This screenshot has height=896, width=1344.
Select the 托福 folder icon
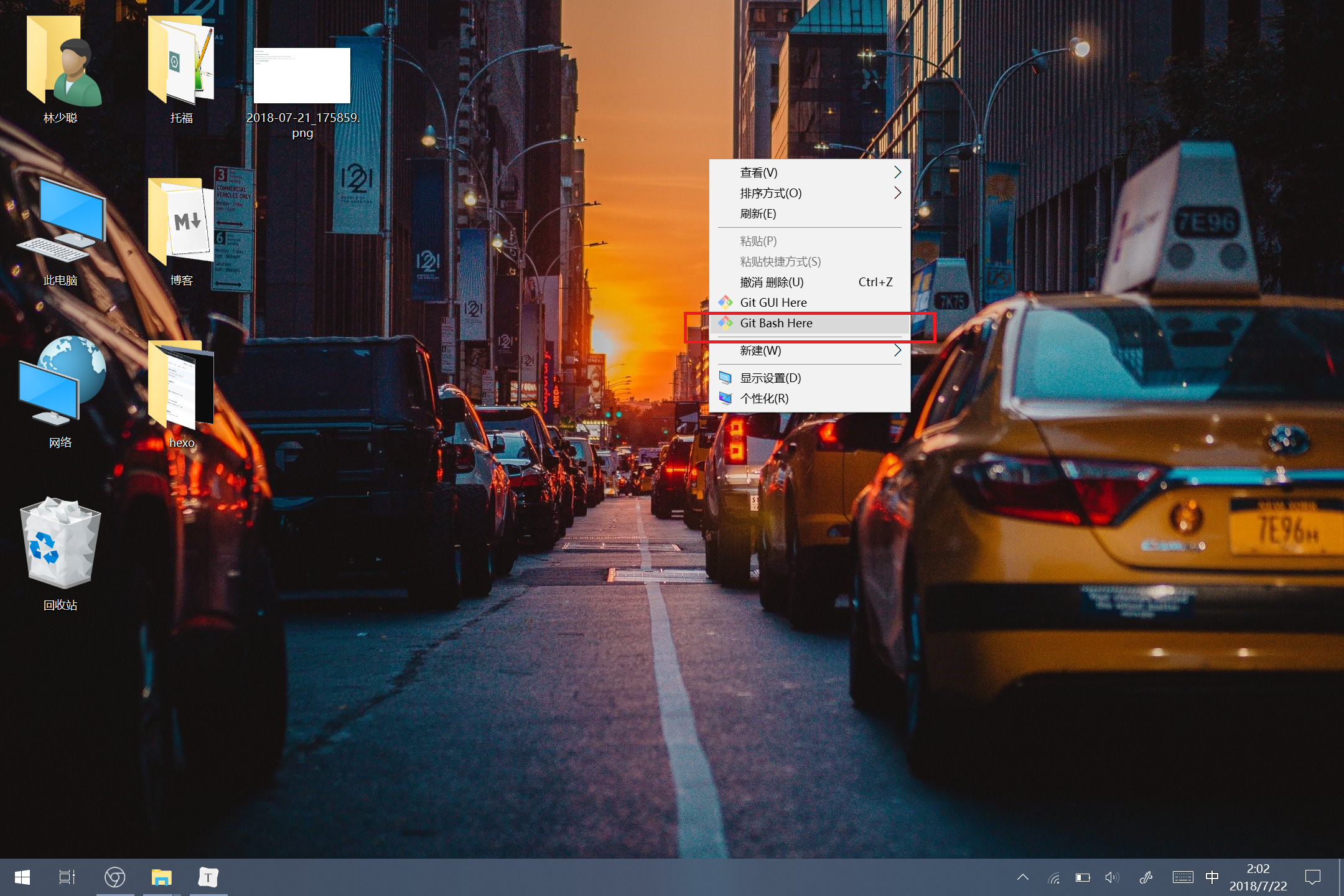(181, 61)
